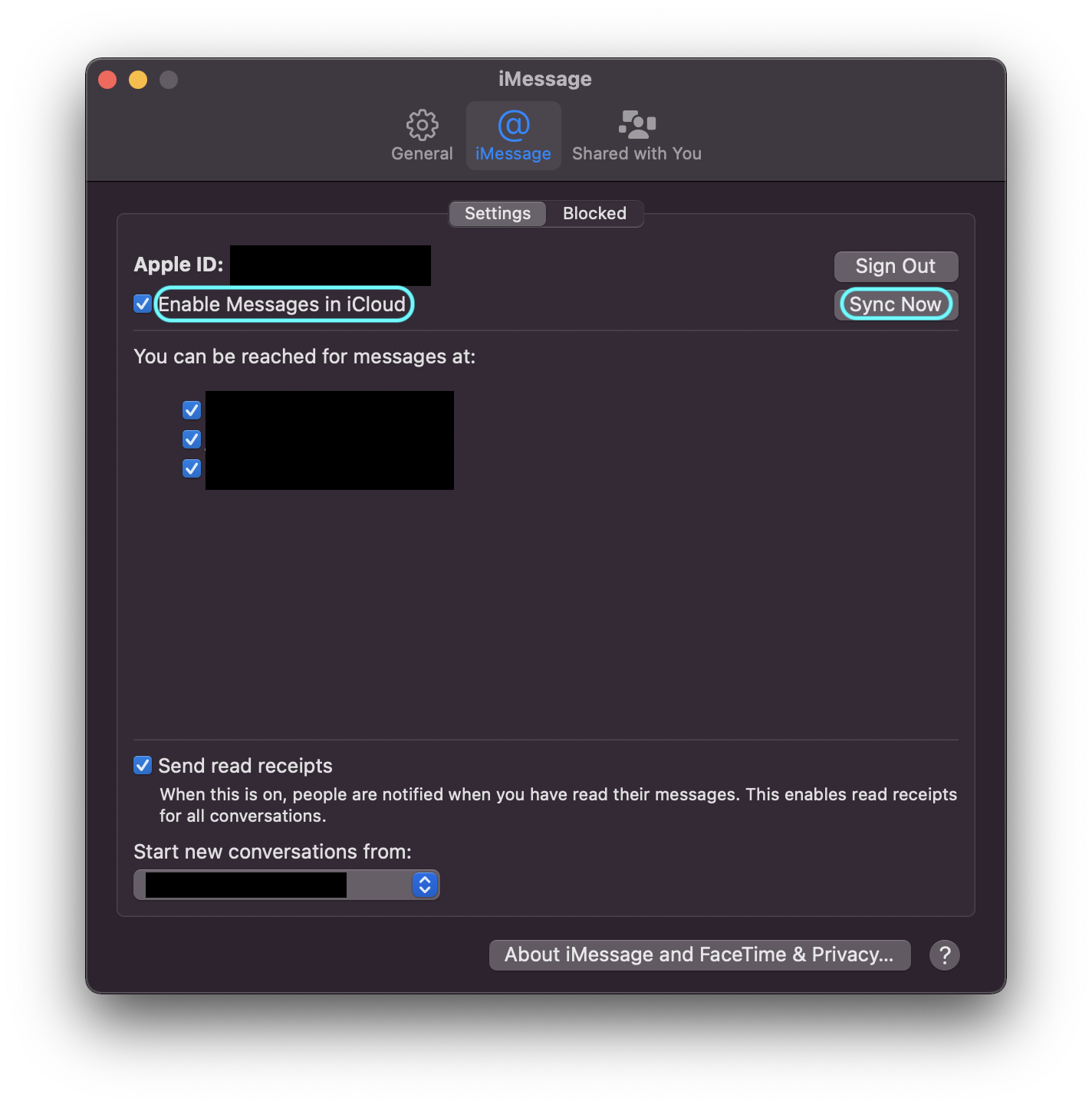Screen dimensions: 1092x1107
Task: Click the read receipts description text
Action: pyautogui.click(x=558, y=805)
